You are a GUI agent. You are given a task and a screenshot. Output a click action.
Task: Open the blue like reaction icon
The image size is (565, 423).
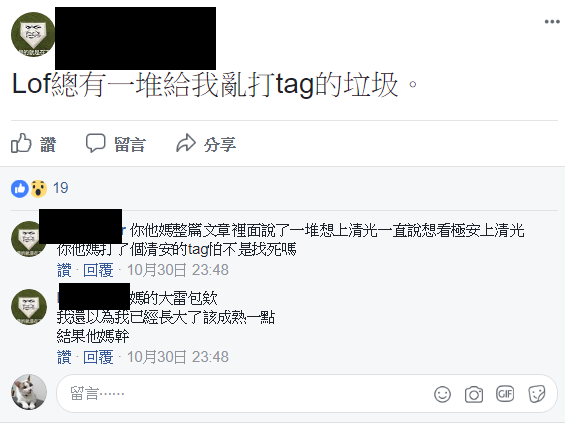[x=19, y=188]
